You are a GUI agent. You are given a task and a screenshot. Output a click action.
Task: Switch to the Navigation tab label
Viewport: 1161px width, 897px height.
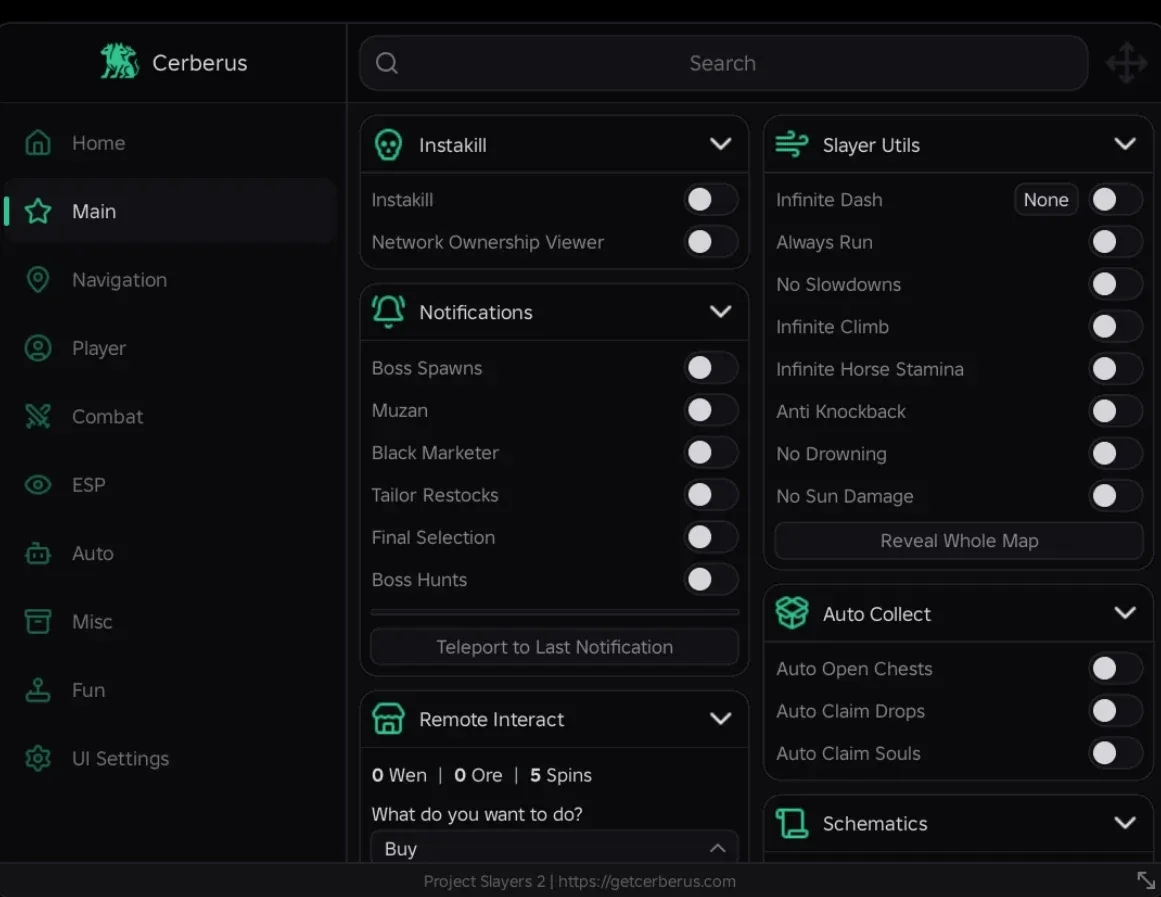point(119,279)
